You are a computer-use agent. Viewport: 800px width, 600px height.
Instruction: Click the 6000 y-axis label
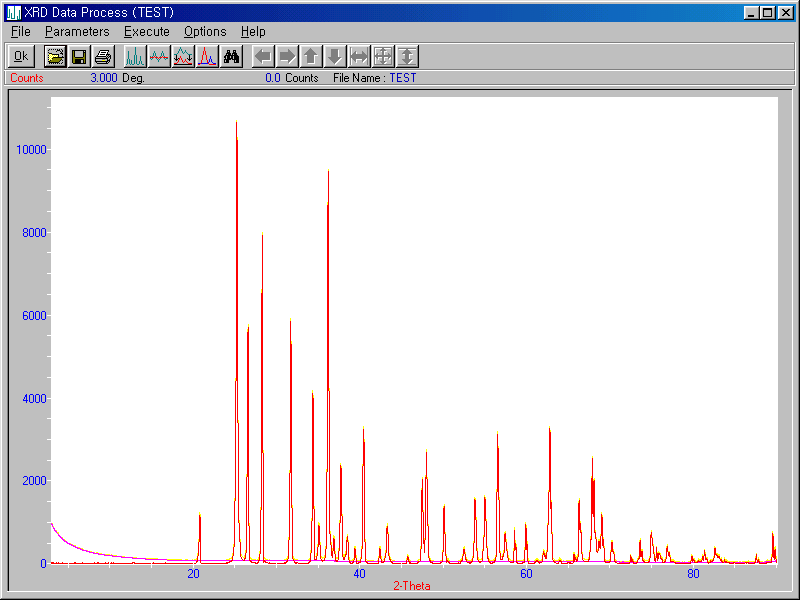coord(34,316)
